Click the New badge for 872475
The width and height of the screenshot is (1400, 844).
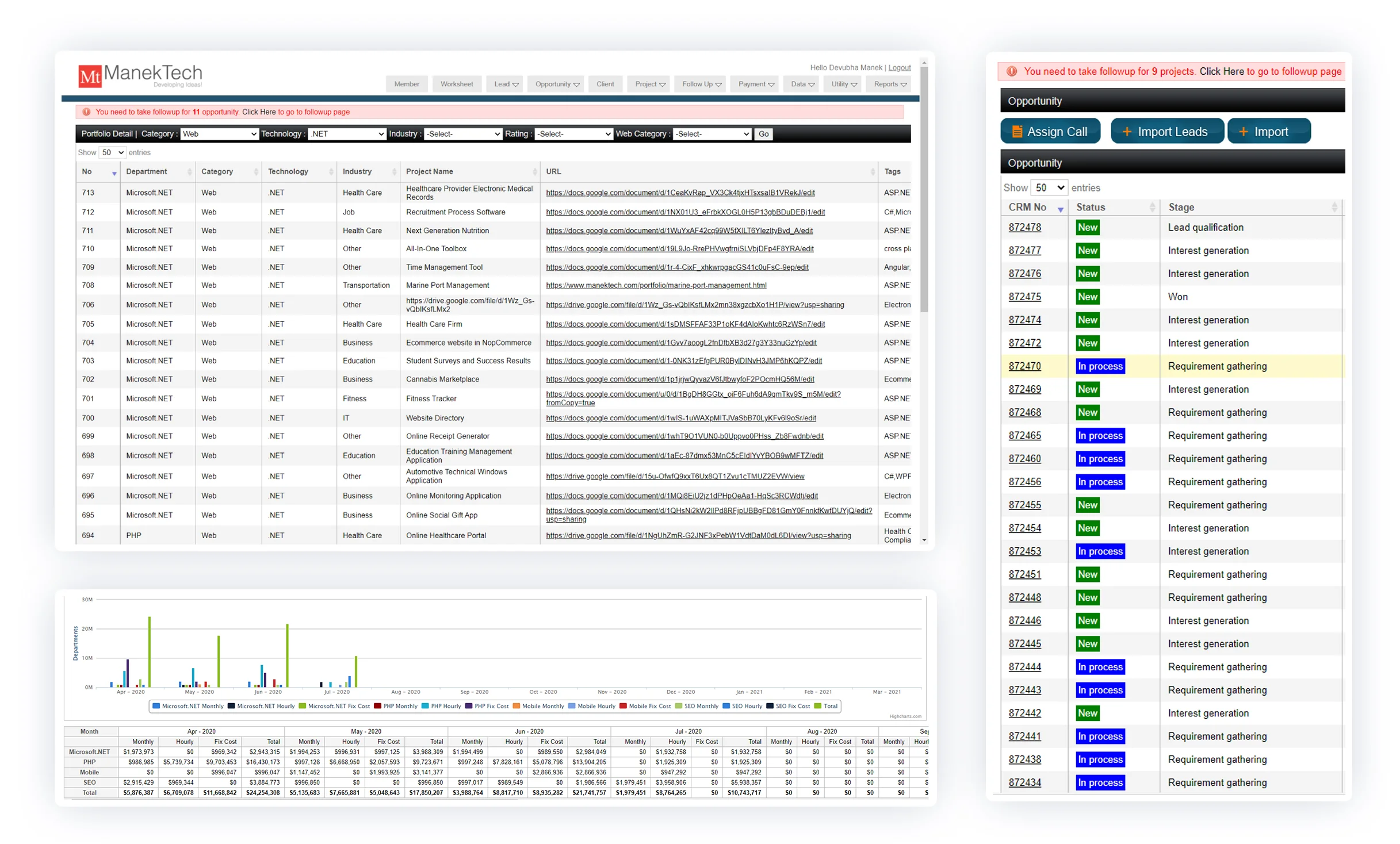1088,297
